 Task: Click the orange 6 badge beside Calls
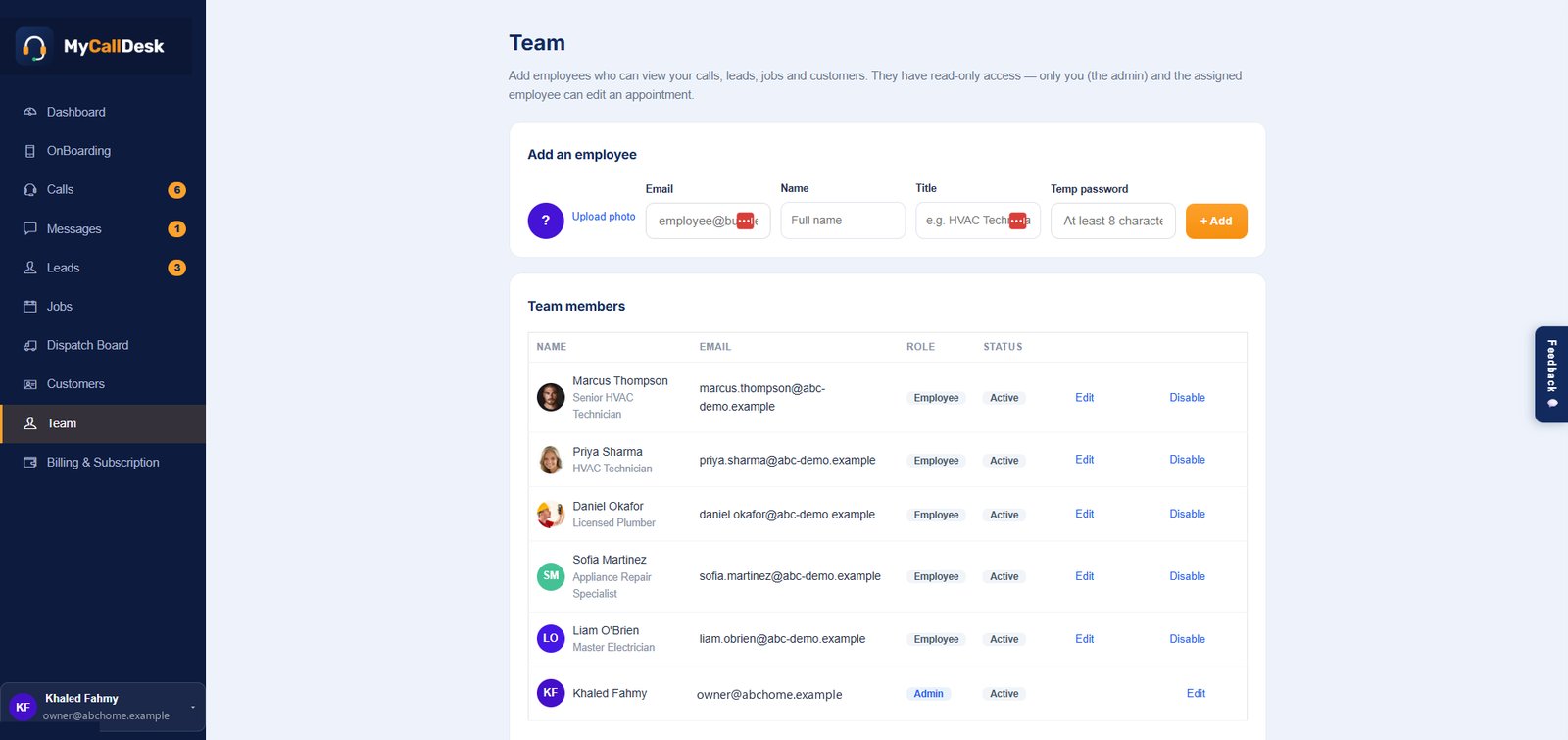(177, 190)
